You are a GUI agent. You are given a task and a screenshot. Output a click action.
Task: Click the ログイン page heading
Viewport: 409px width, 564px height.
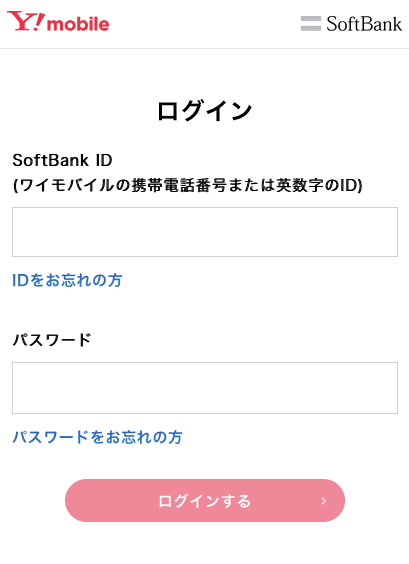pos(205,111)
